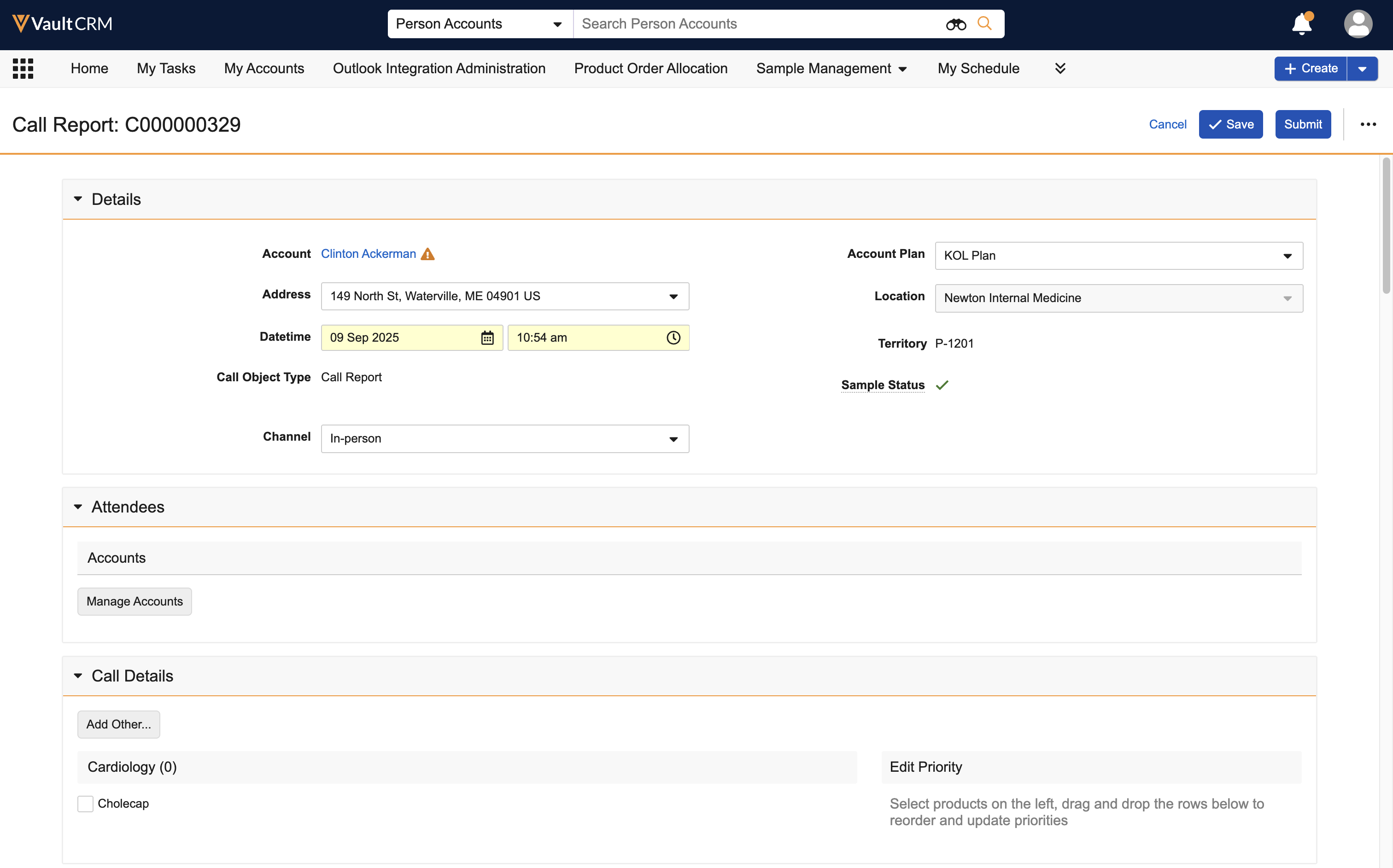Open the Clinton Ackerman account link
The image size is (1393, 868).
coord(368,254)
